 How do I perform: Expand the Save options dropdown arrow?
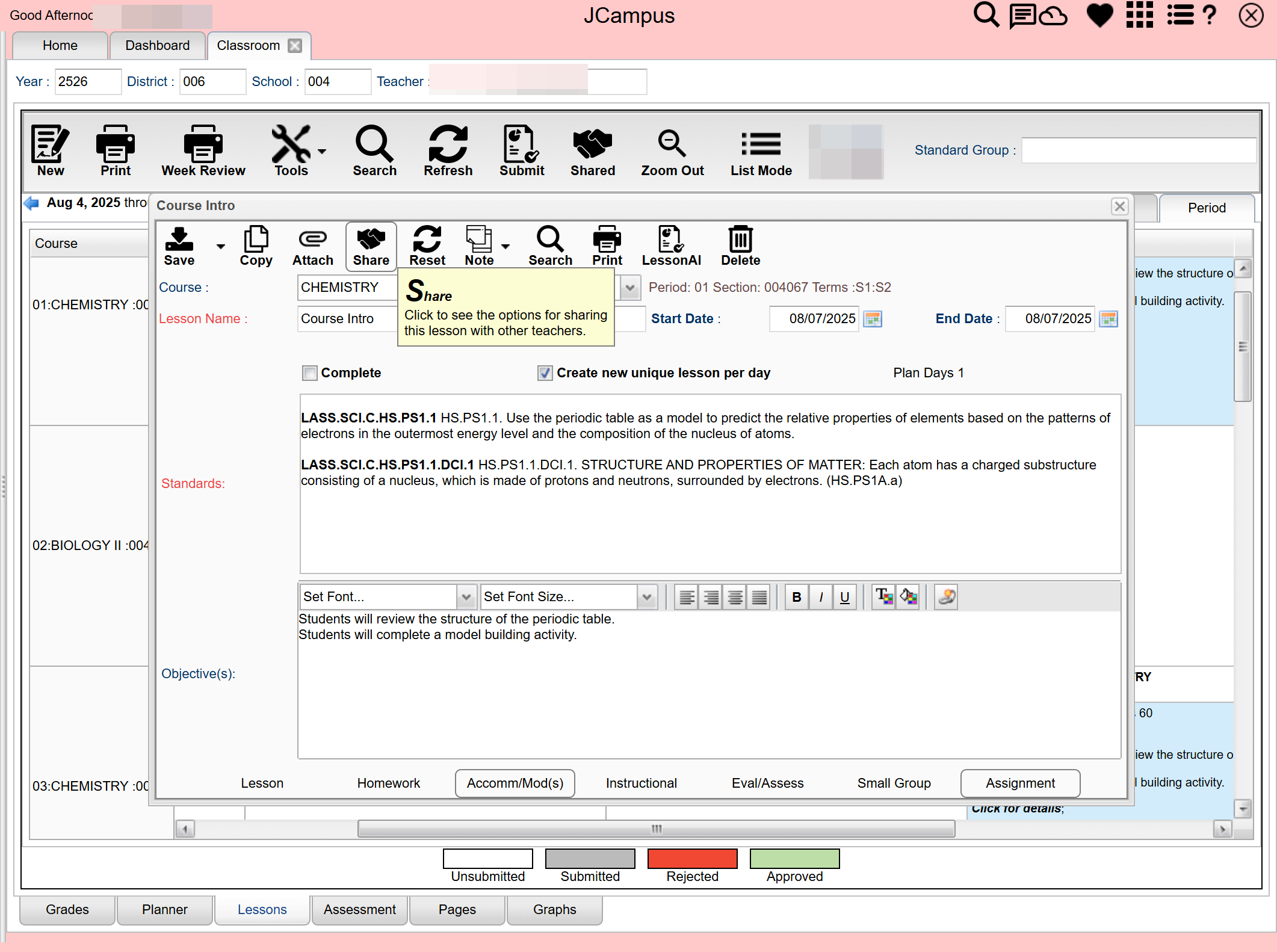(x=221, y=246)
